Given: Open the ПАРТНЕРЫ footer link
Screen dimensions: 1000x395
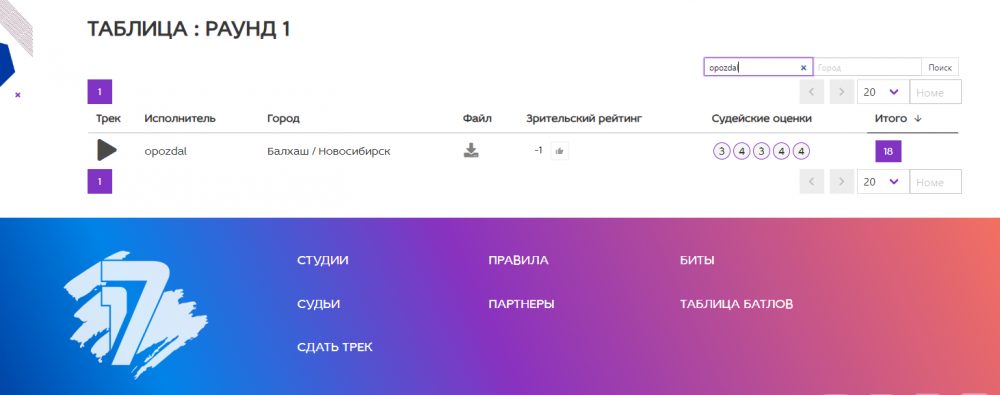Looking at the screenshot, I should (521, 304).
